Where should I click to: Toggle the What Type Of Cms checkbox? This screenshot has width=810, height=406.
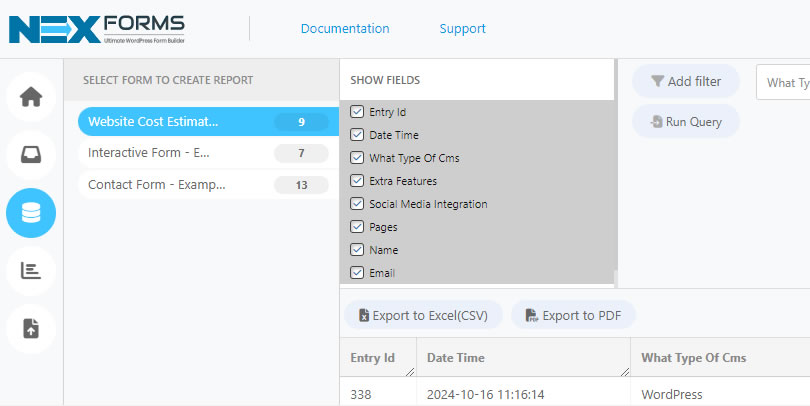click(357, 158)
